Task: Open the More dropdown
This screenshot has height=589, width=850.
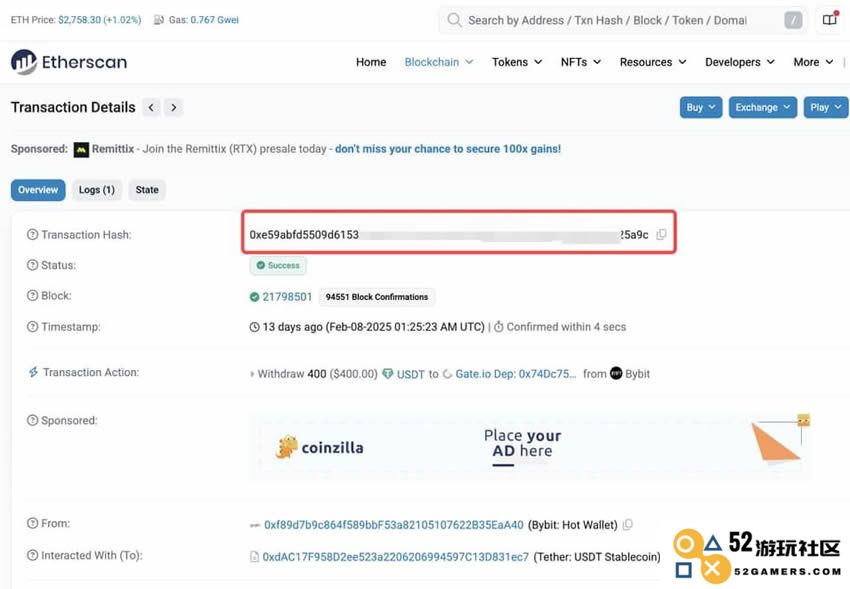Action: [813, 62]
